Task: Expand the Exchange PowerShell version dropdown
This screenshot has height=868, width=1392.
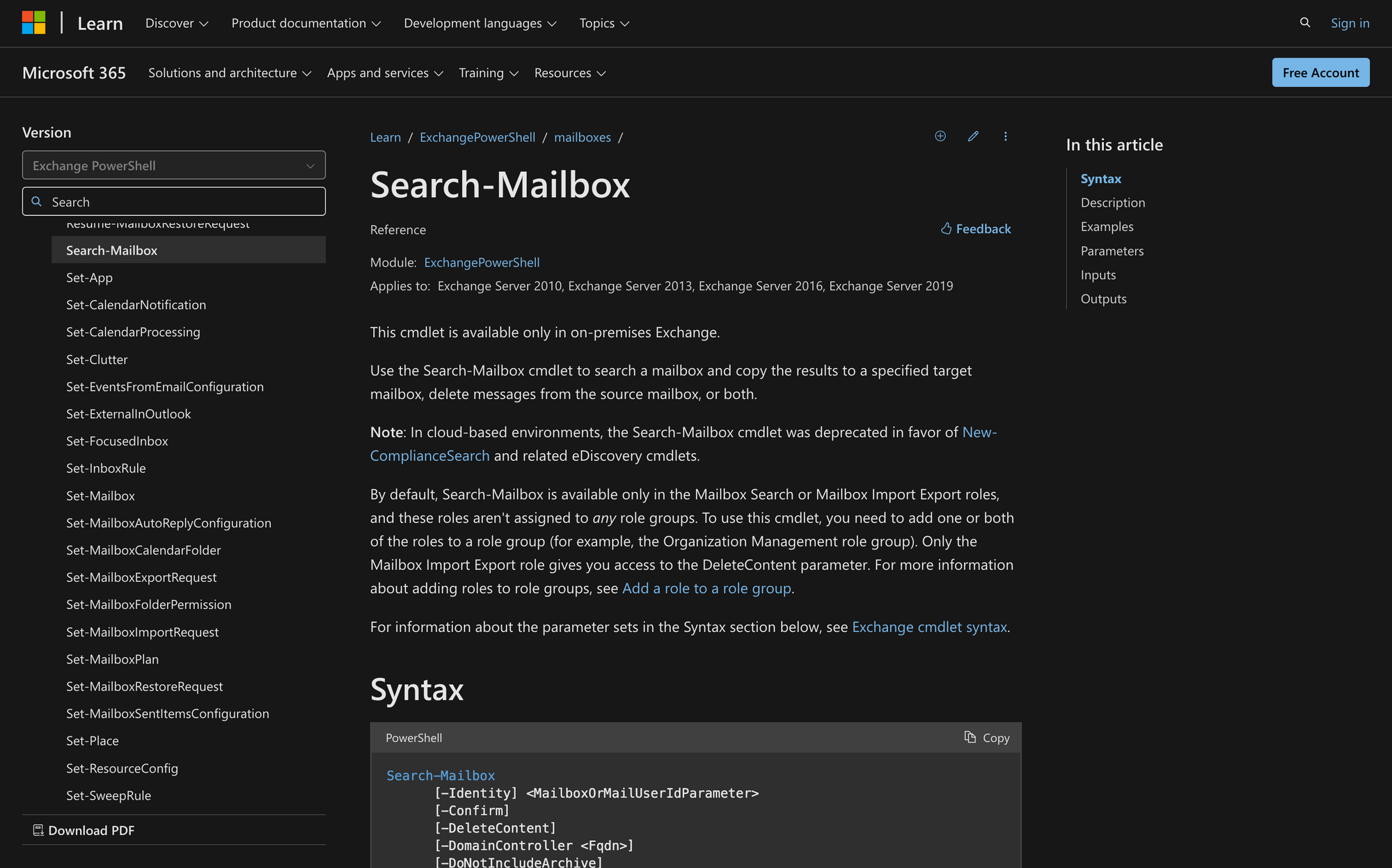Action: [174, 166]
